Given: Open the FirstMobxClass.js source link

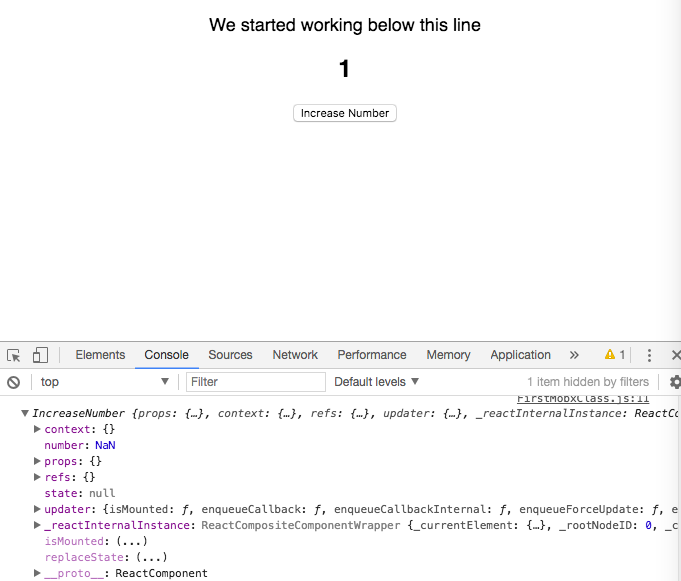Looking at the screenshot, I should [x=583, y=399].
